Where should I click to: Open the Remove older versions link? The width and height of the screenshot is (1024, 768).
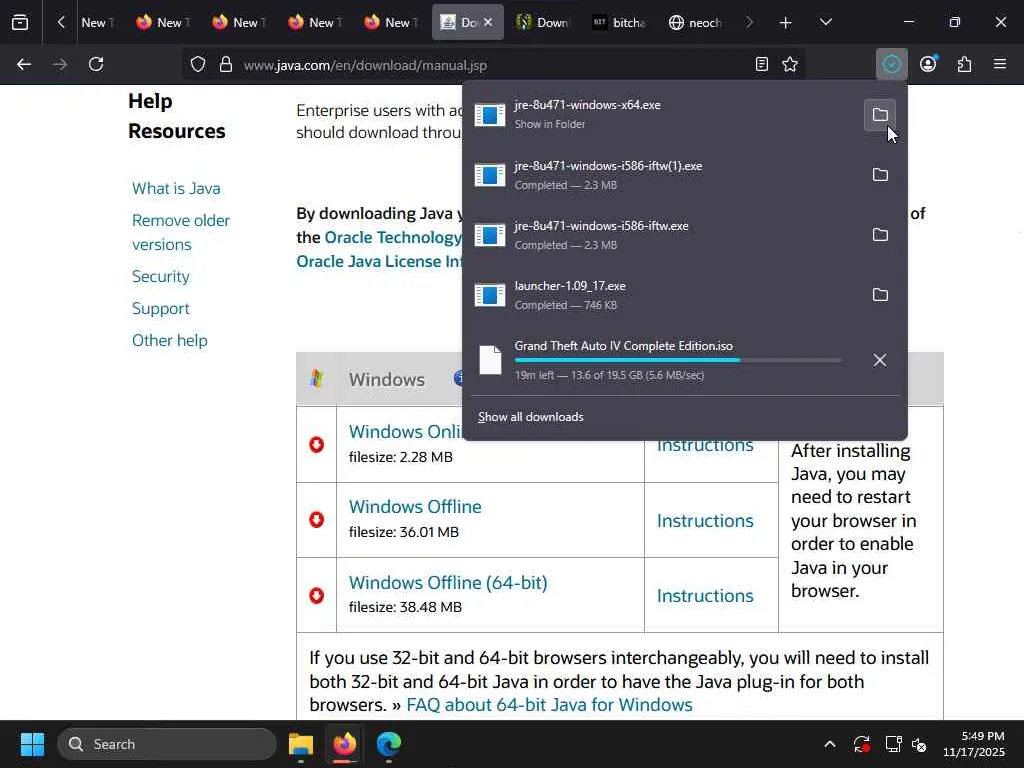[x=181, y=232]
